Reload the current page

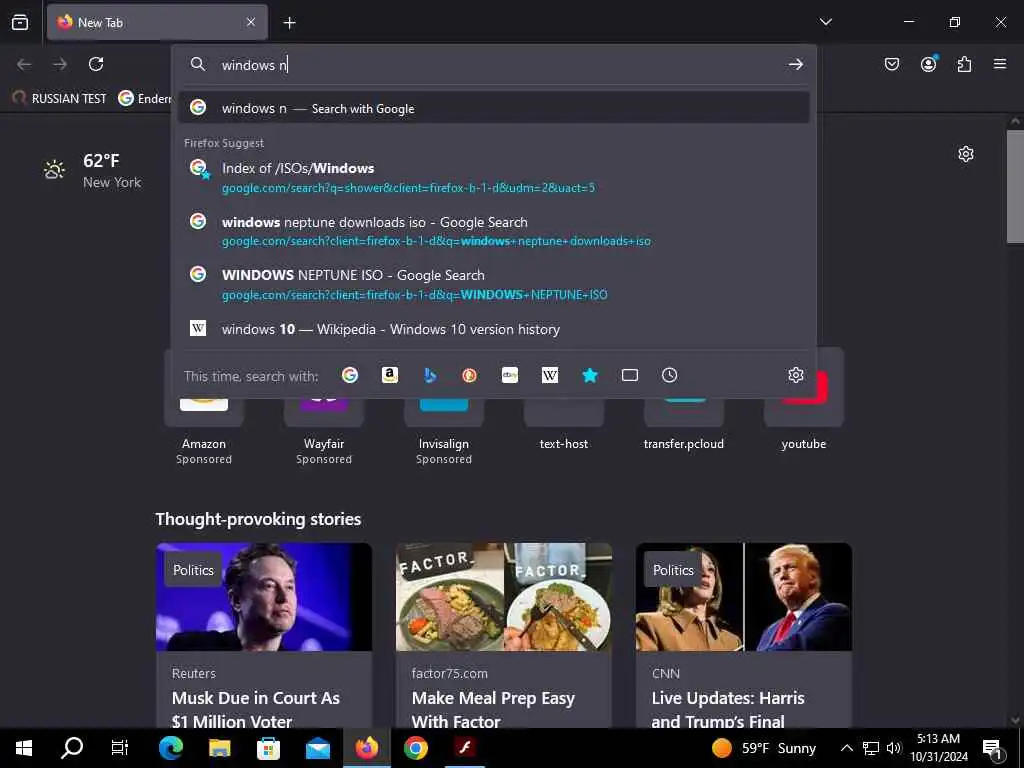pyautogui.click(x=96, y=64)
